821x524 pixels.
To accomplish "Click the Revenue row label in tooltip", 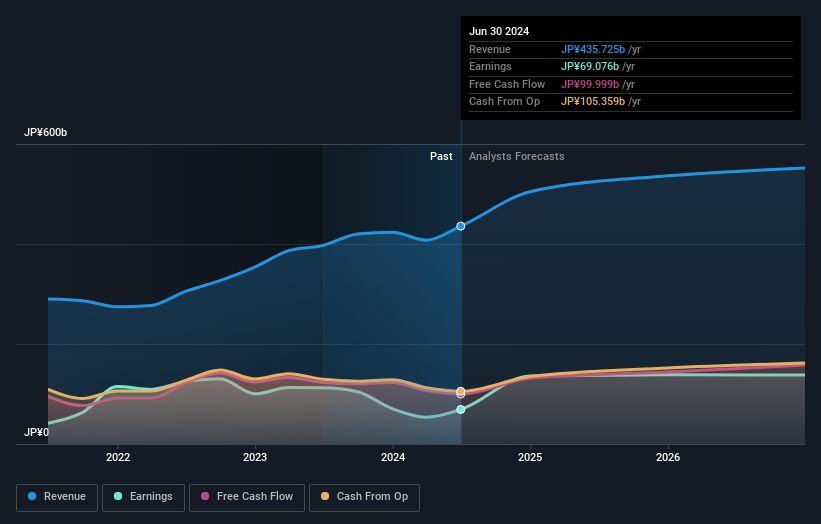I will coord(490,49).
